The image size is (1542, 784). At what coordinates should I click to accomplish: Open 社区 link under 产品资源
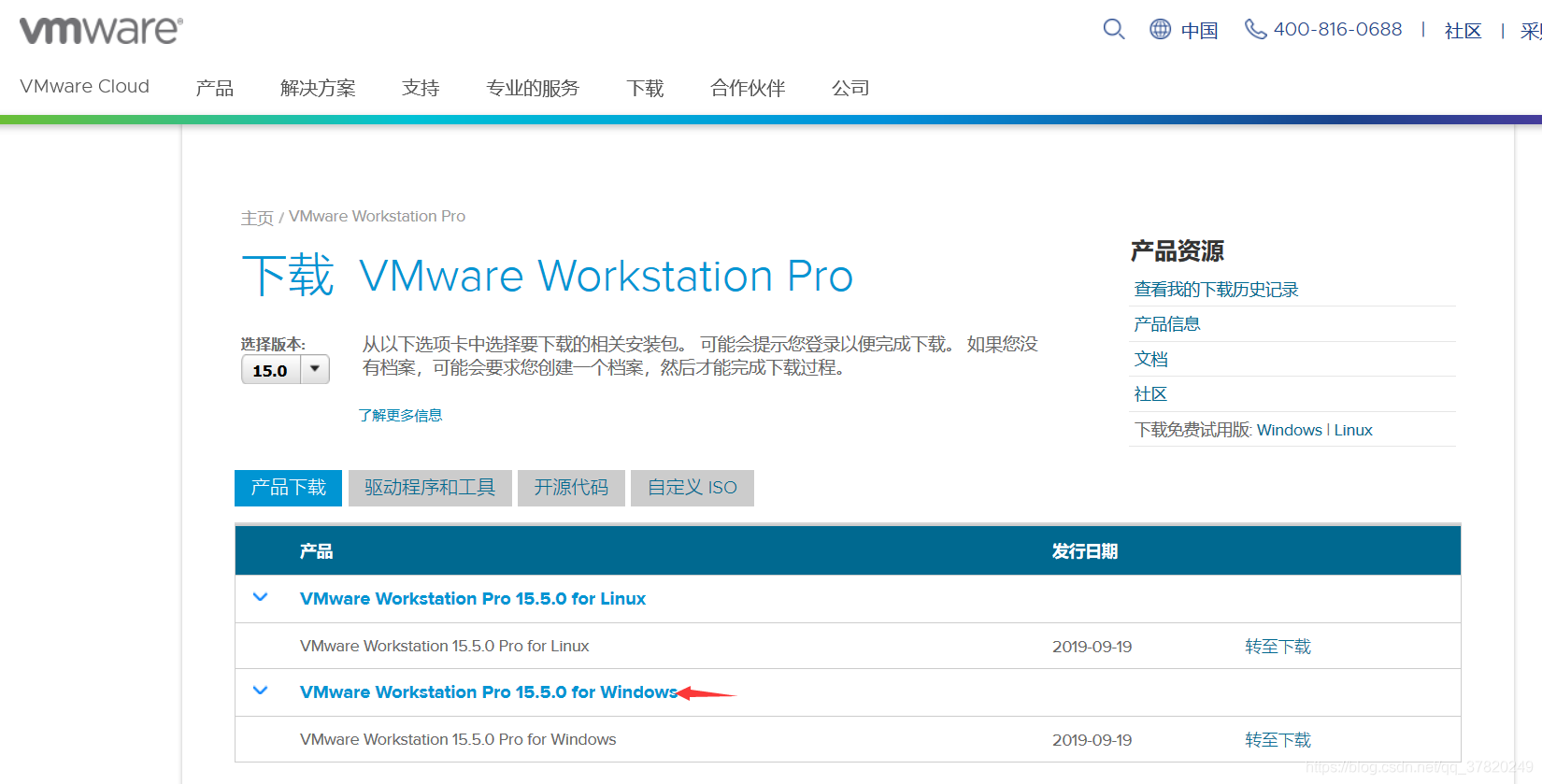(1150, 394)
